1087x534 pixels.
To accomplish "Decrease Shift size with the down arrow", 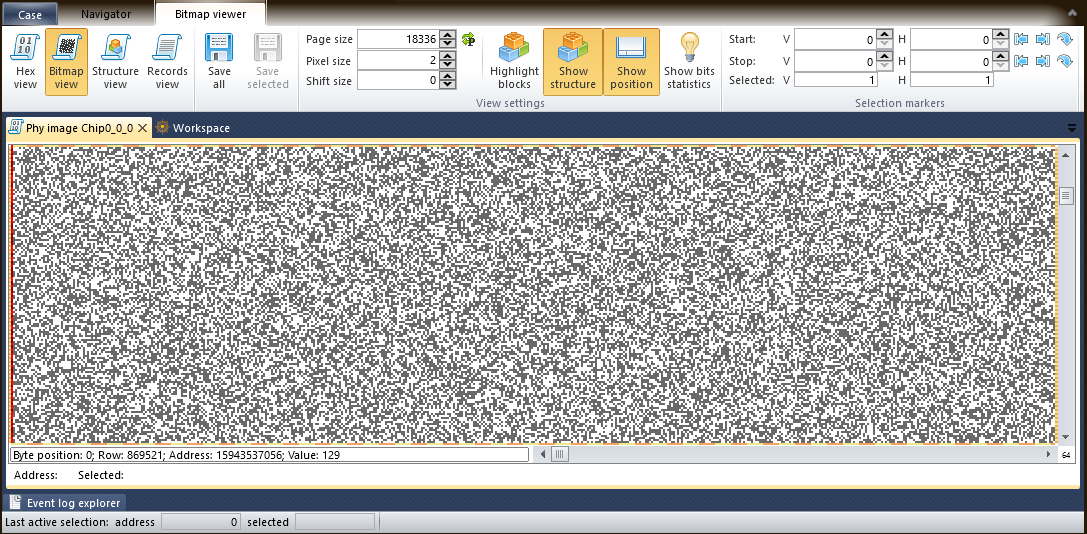I will pos(449,85).
